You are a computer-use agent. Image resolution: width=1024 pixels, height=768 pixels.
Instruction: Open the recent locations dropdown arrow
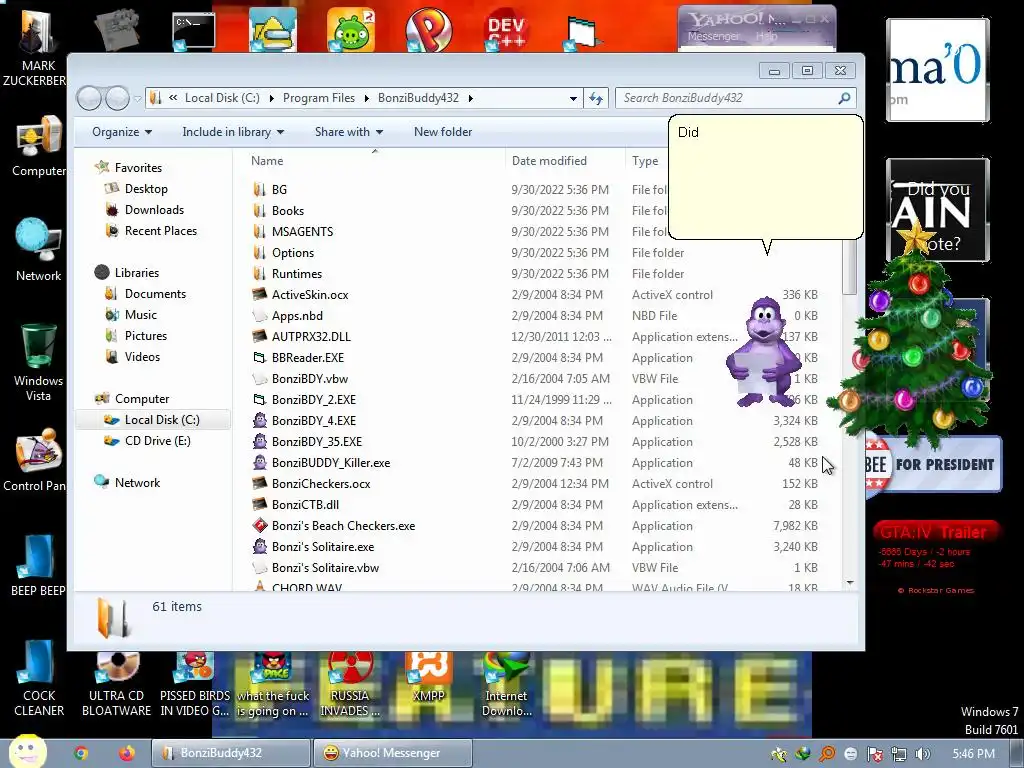pos(137,99)
